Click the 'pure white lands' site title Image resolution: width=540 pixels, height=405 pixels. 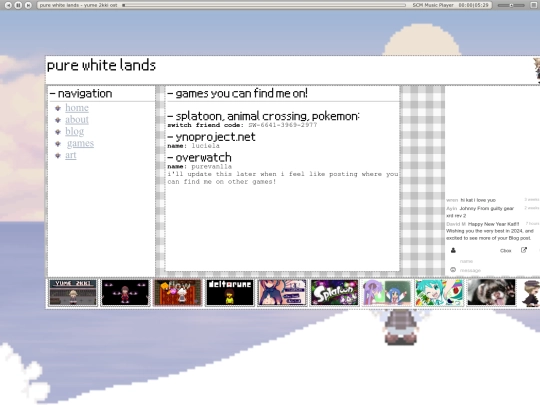101,65
